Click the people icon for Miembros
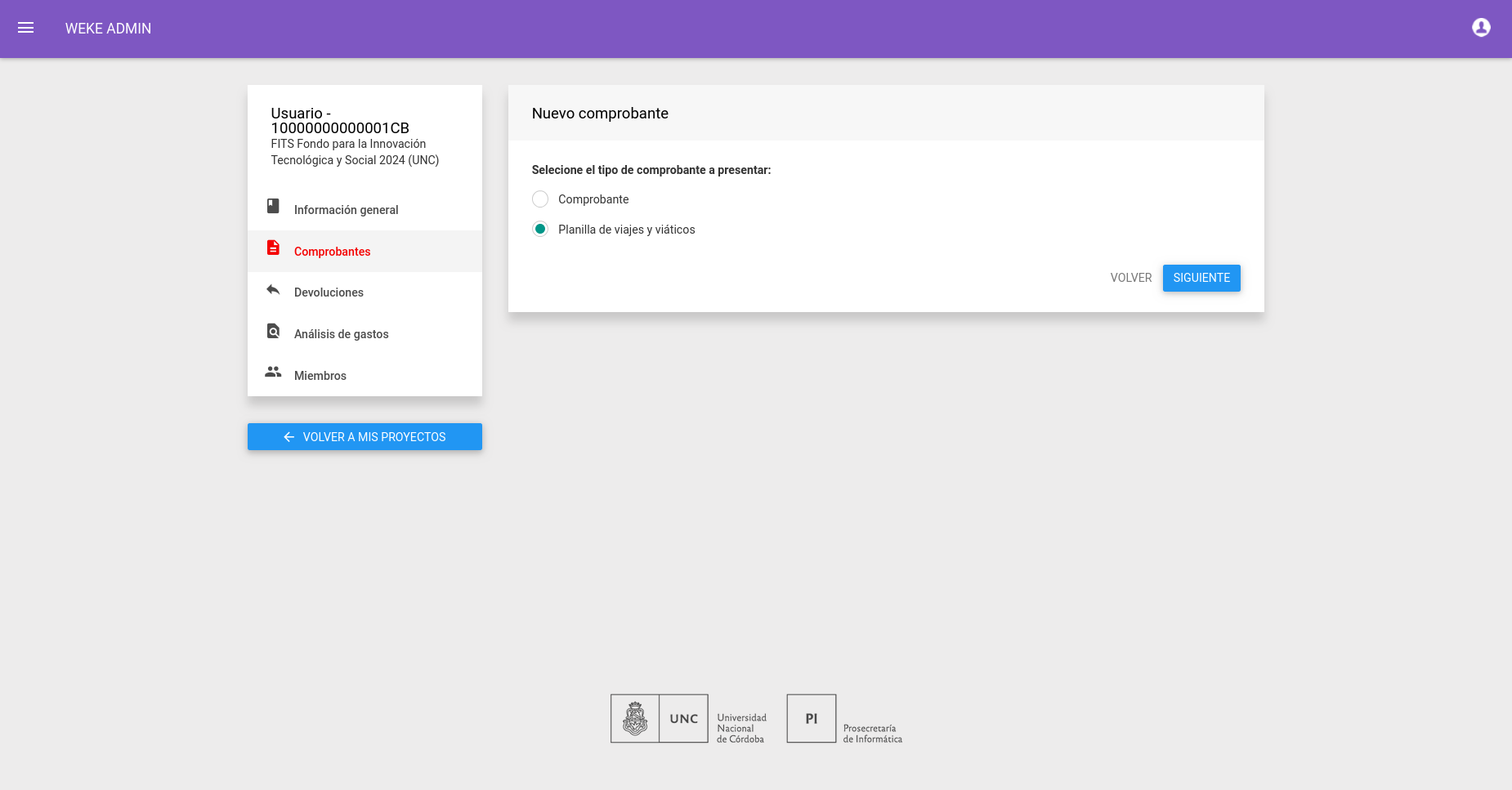1512x790 pixels. [x=273, y=372]
